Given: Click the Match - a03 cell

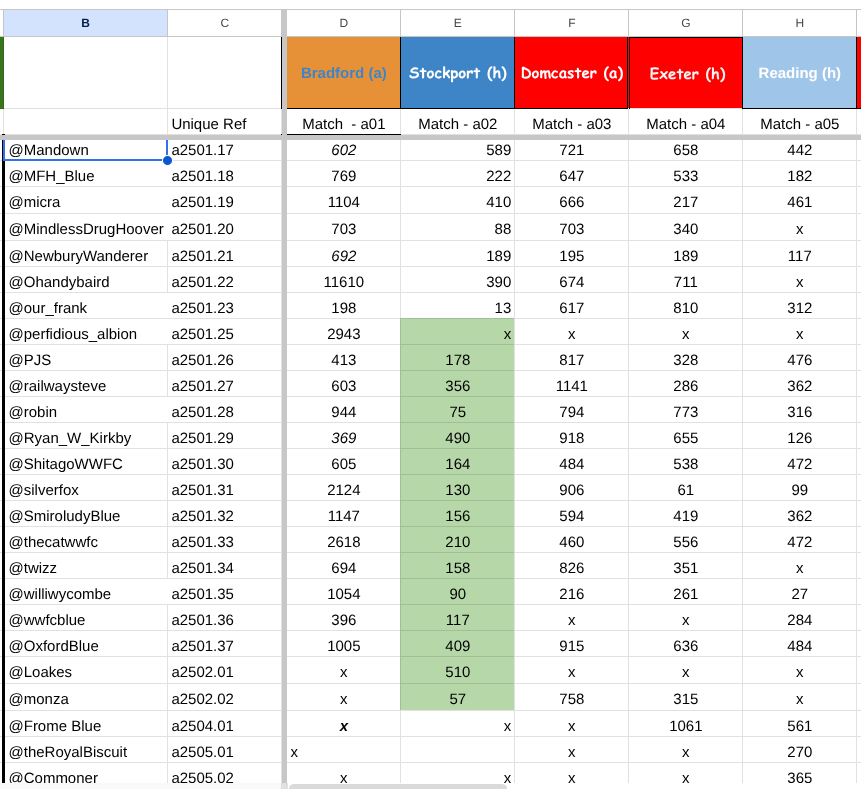Looking at the screenshot, I should coord(571,124).
